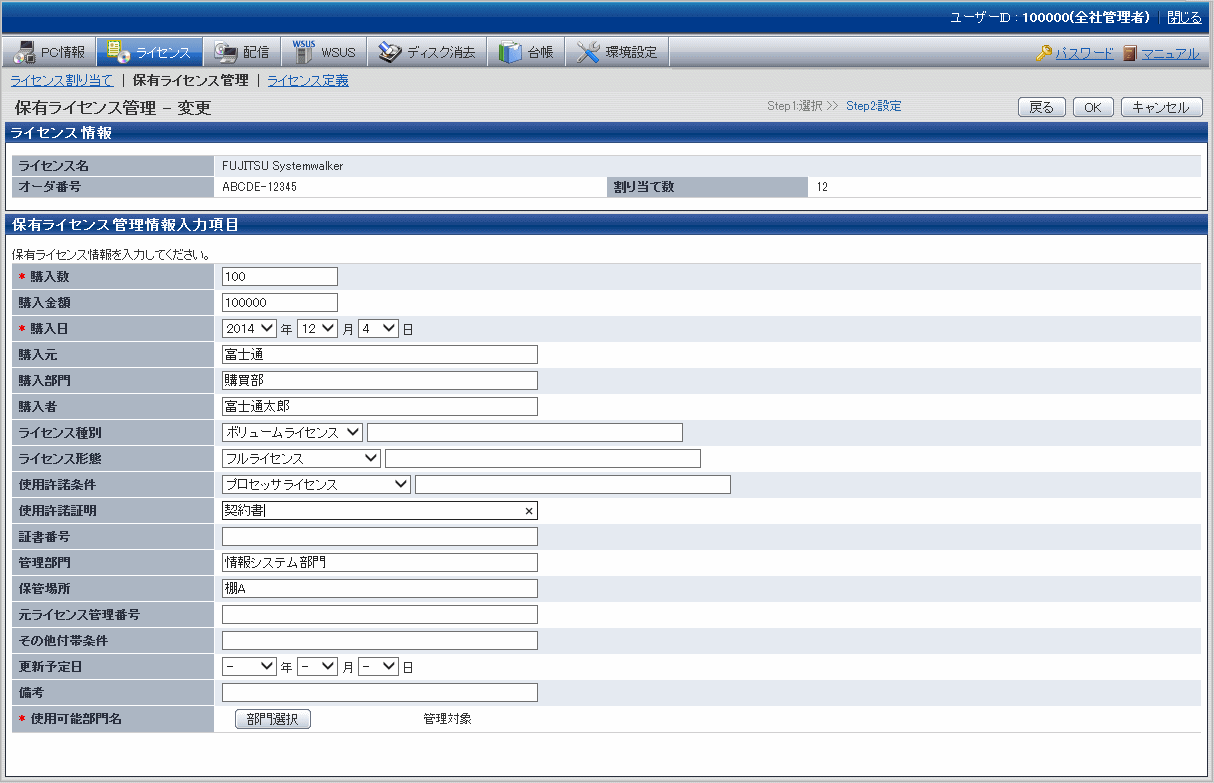
Task: Clear the 使用許諾証明 field with the x icon
Action: 528,511
